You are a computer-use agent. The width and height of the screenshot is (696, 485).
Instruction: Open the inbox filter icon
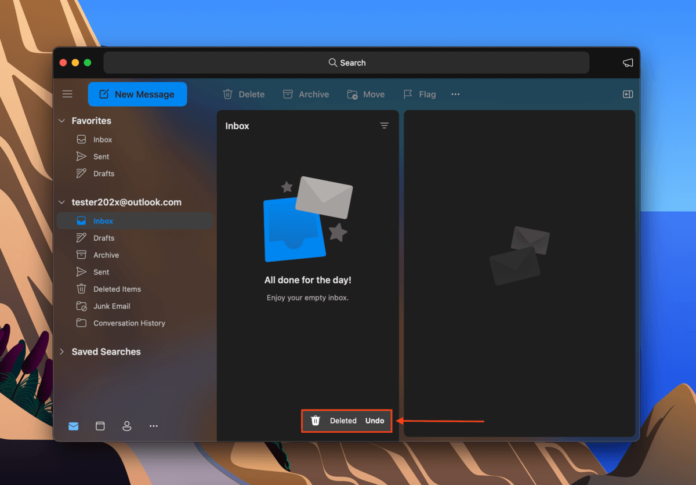pyautogui.click(x=384, y=126)
